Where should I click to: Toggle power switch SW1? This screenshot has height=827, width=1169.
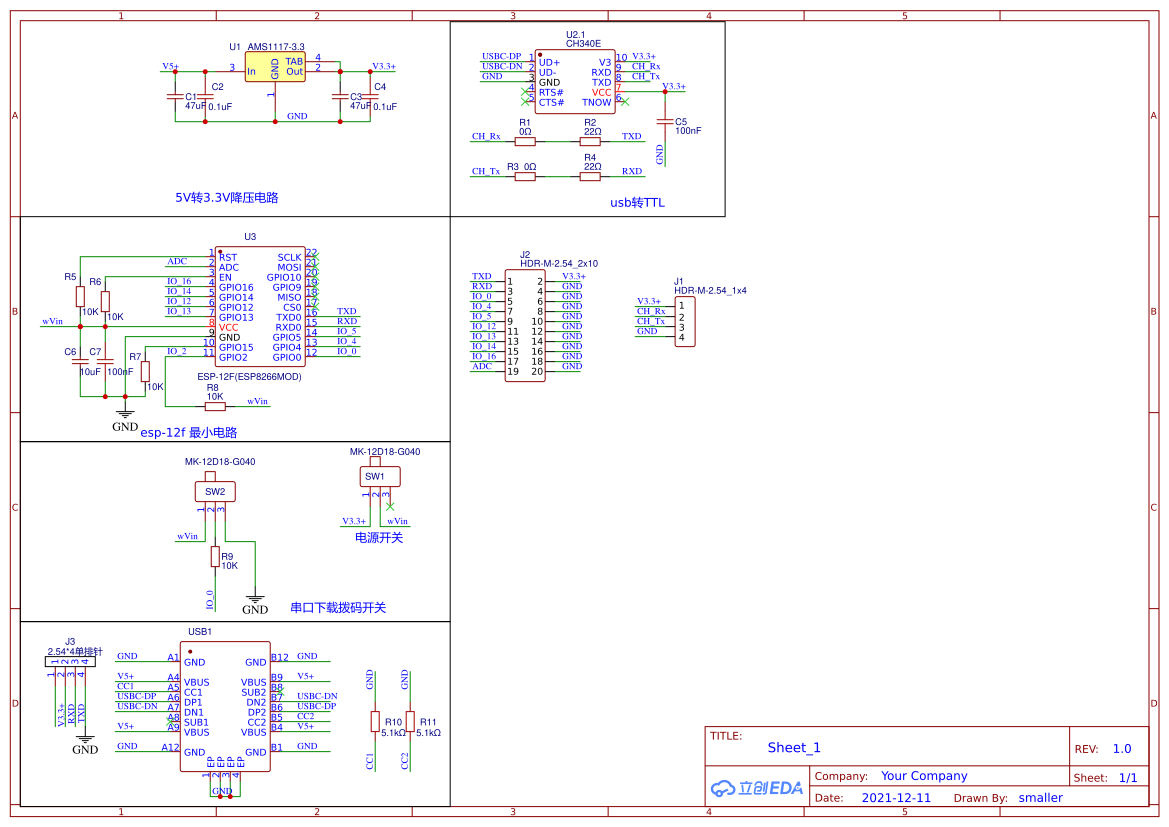(x=379, y=476)
